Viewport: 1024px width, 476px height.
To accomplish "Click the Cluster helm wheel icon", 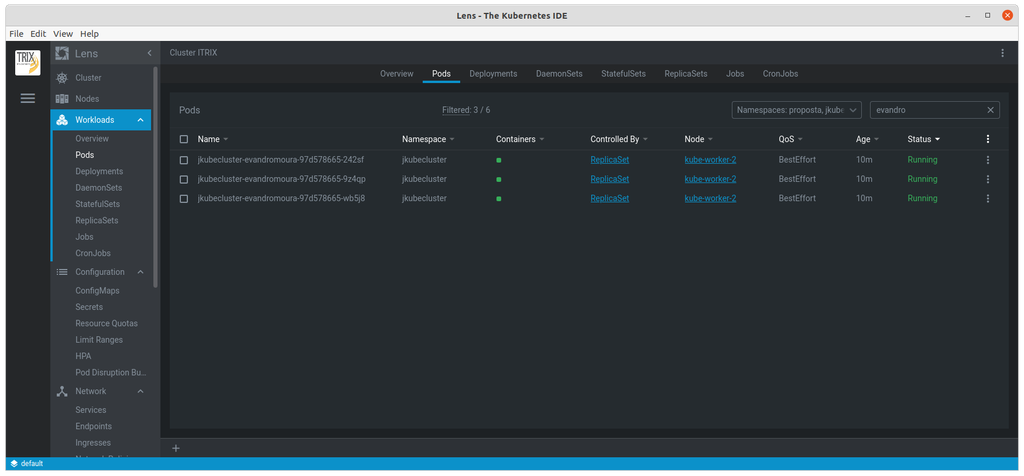I will tap(62, 78).
